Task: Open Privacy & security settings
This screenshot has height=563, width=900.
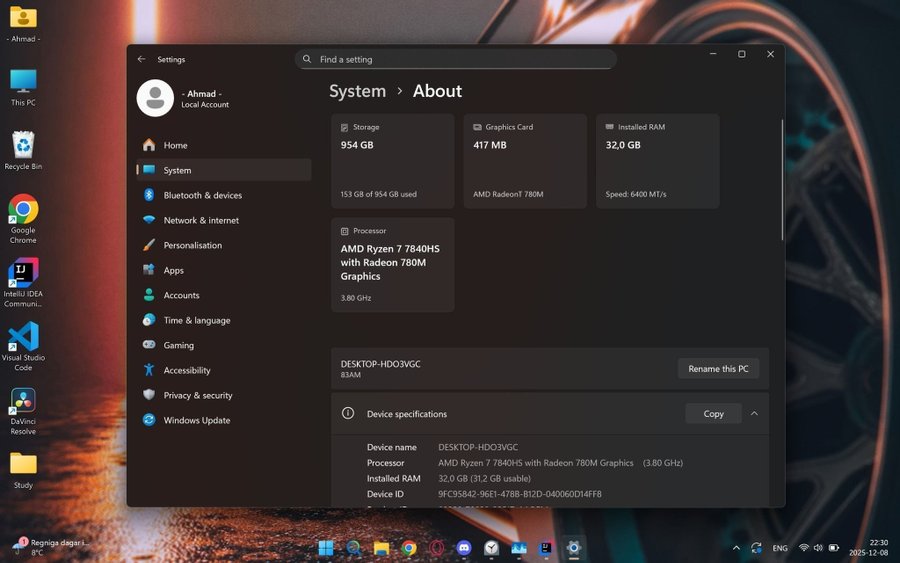Action: tap(197, 395)
